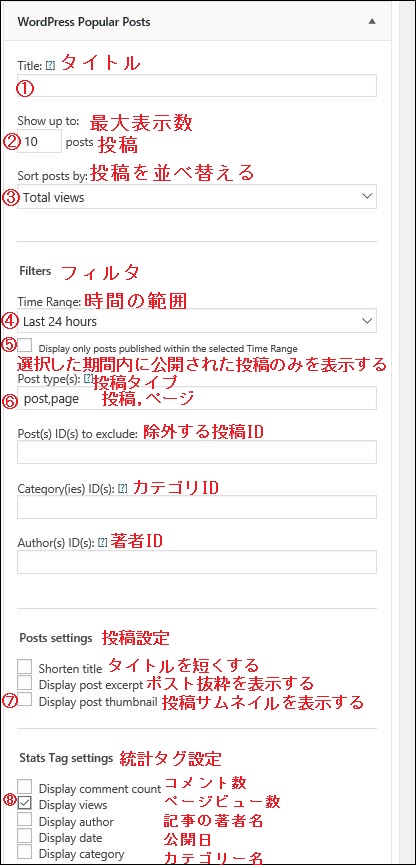Open the Sort posts by dropdown

[197, 197]
